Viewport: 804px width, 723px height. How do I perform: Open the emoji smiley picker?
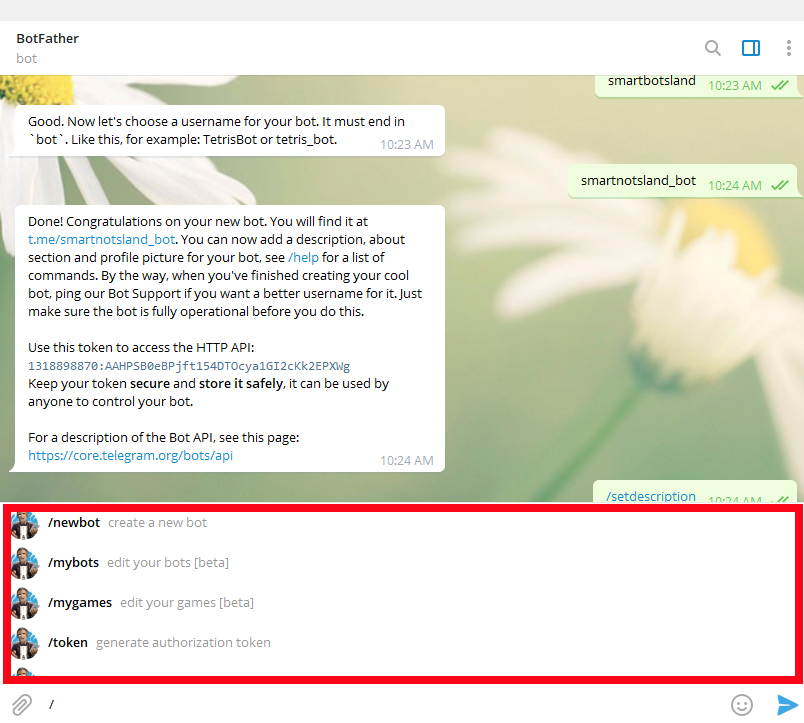741,704
